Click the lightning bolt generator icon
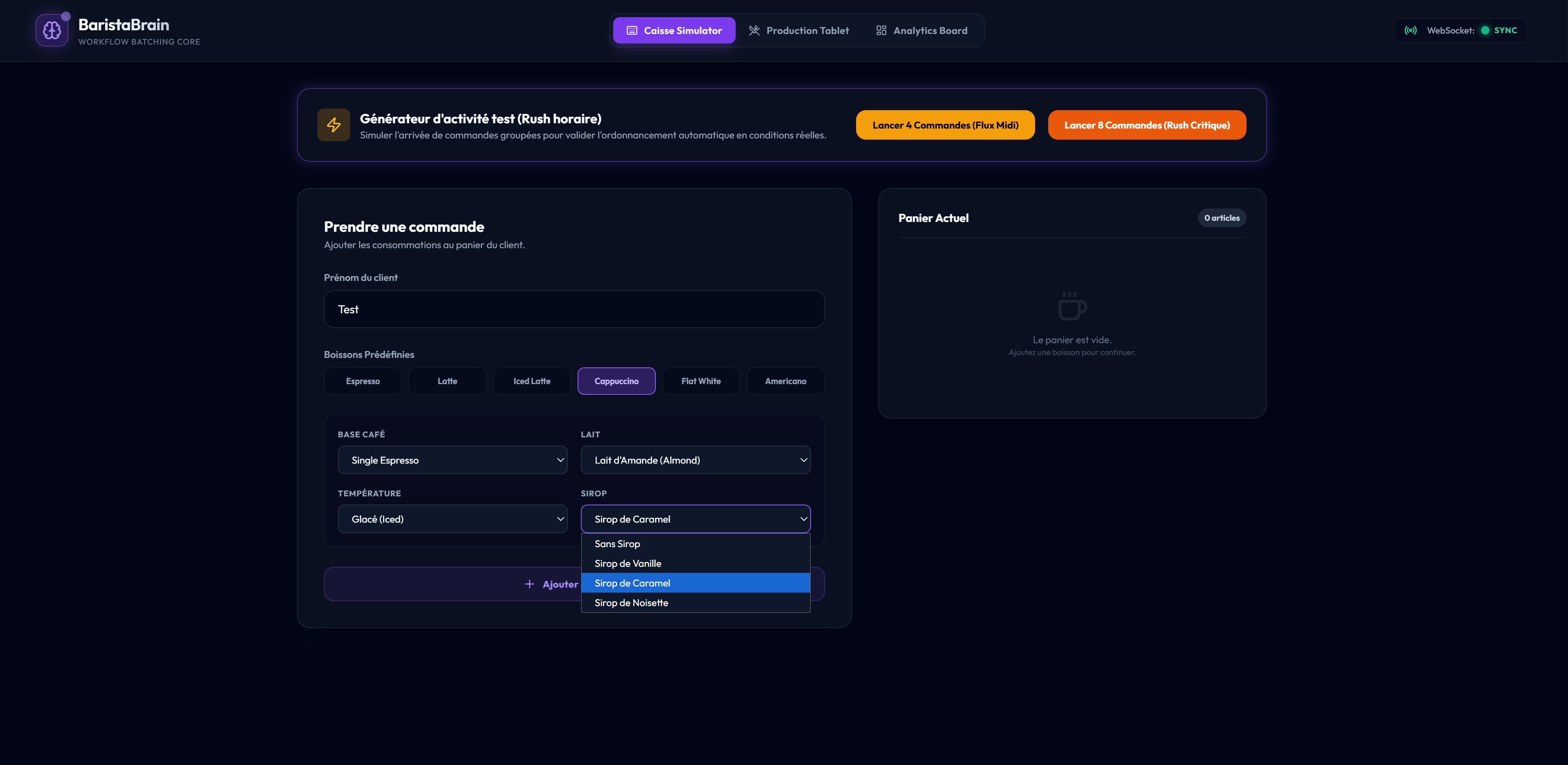 tap(333, 125)
